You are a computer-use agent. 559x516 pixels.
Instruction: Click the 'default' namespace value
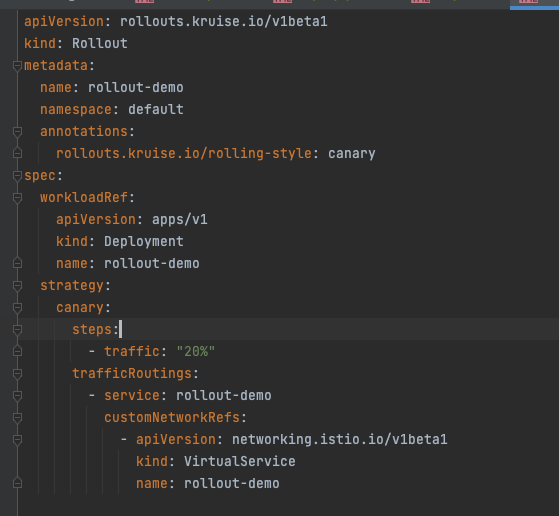156,109
